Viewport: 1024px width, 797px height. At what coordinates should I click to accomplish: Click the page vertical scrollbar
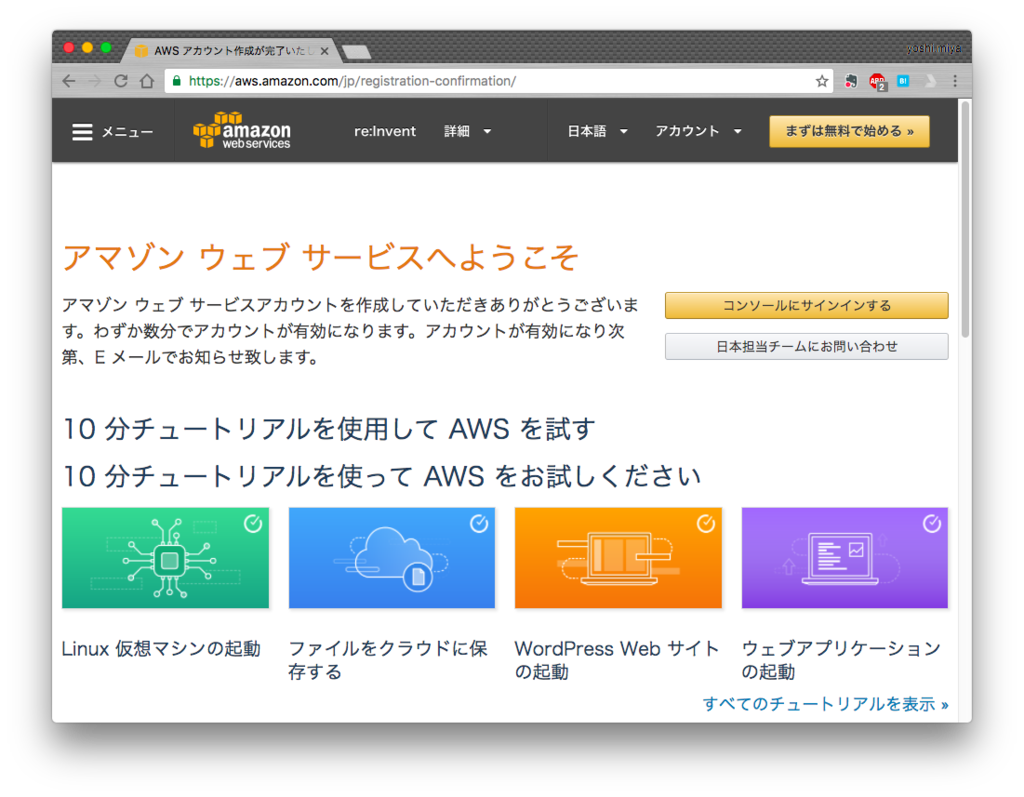[965, 219]
